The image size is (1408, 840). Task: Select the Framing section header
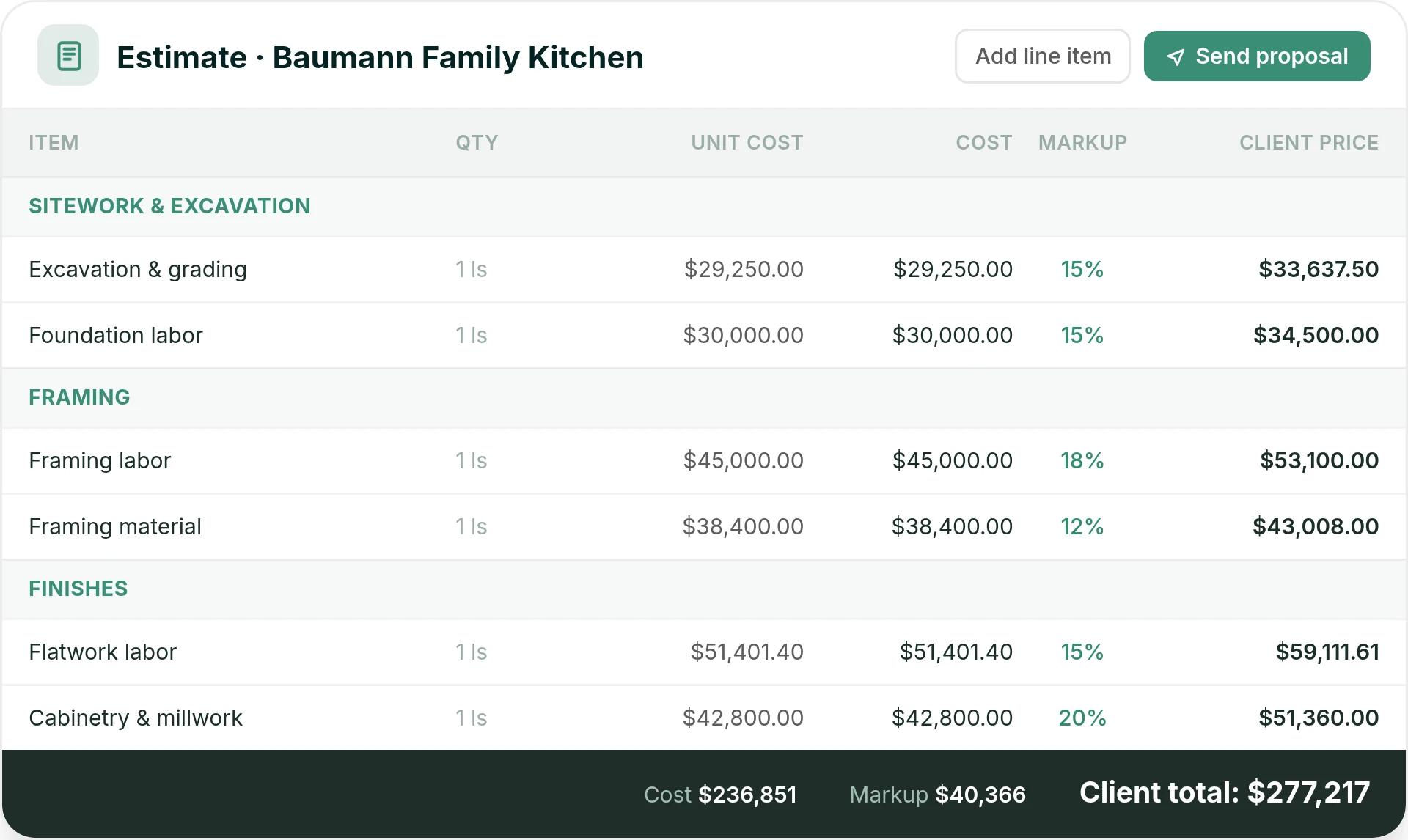[x=704, y=397]
